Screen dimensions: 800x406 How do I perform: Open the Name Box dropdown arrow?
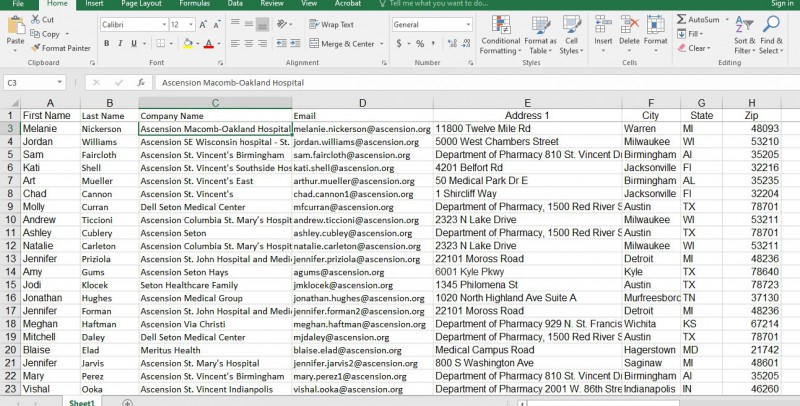(60, 82)
